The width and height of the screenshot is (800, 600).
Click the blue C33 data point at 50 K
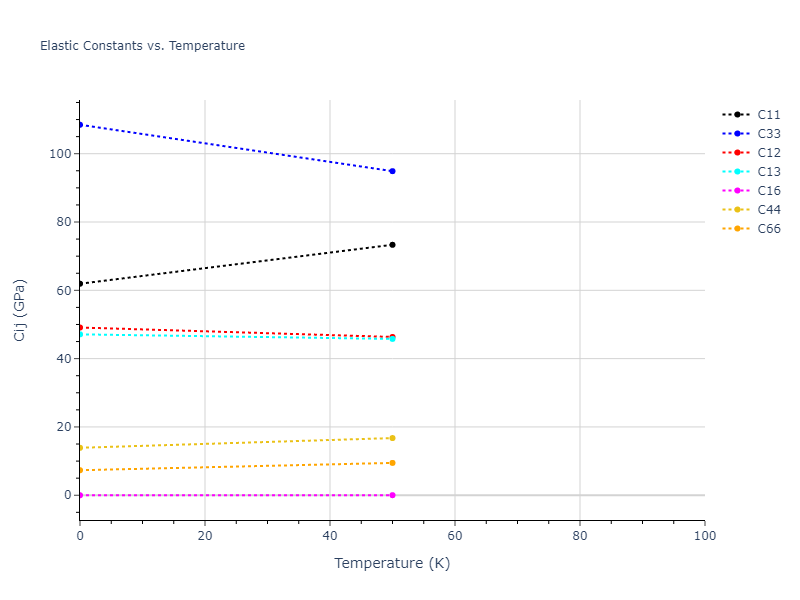coord(392,171)
